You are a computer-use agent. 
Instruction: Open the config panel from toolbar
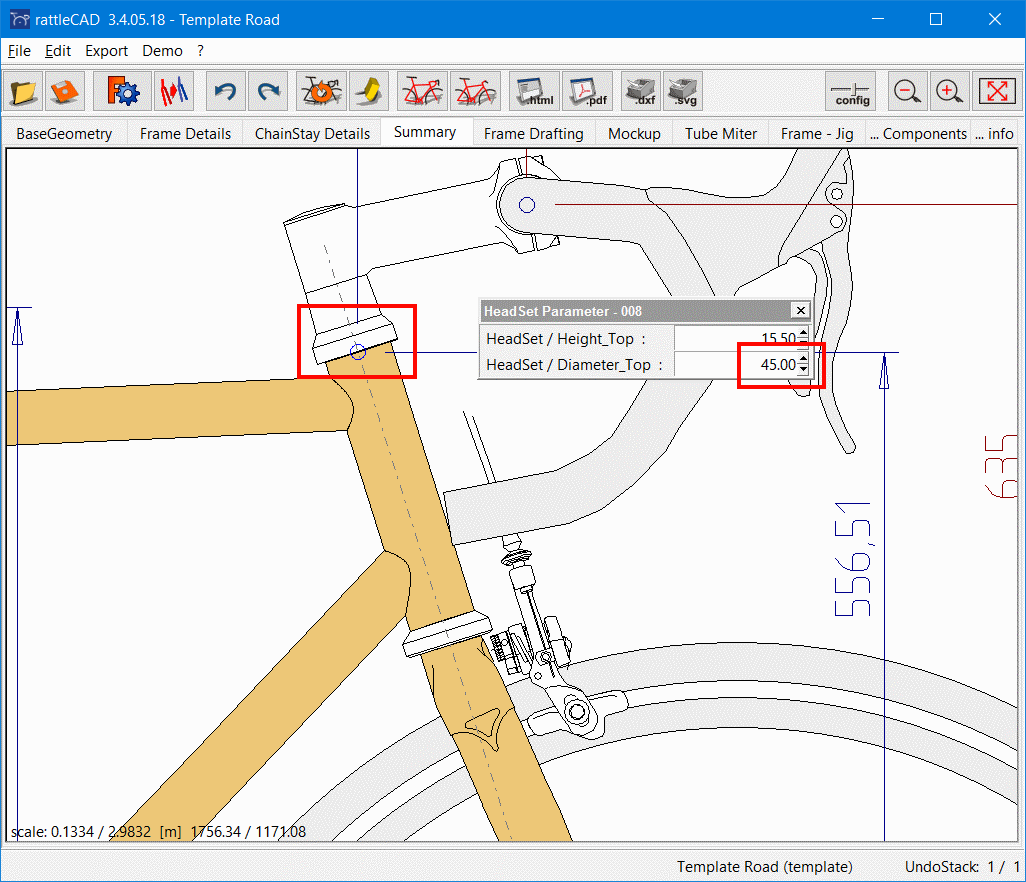[852, 92]
